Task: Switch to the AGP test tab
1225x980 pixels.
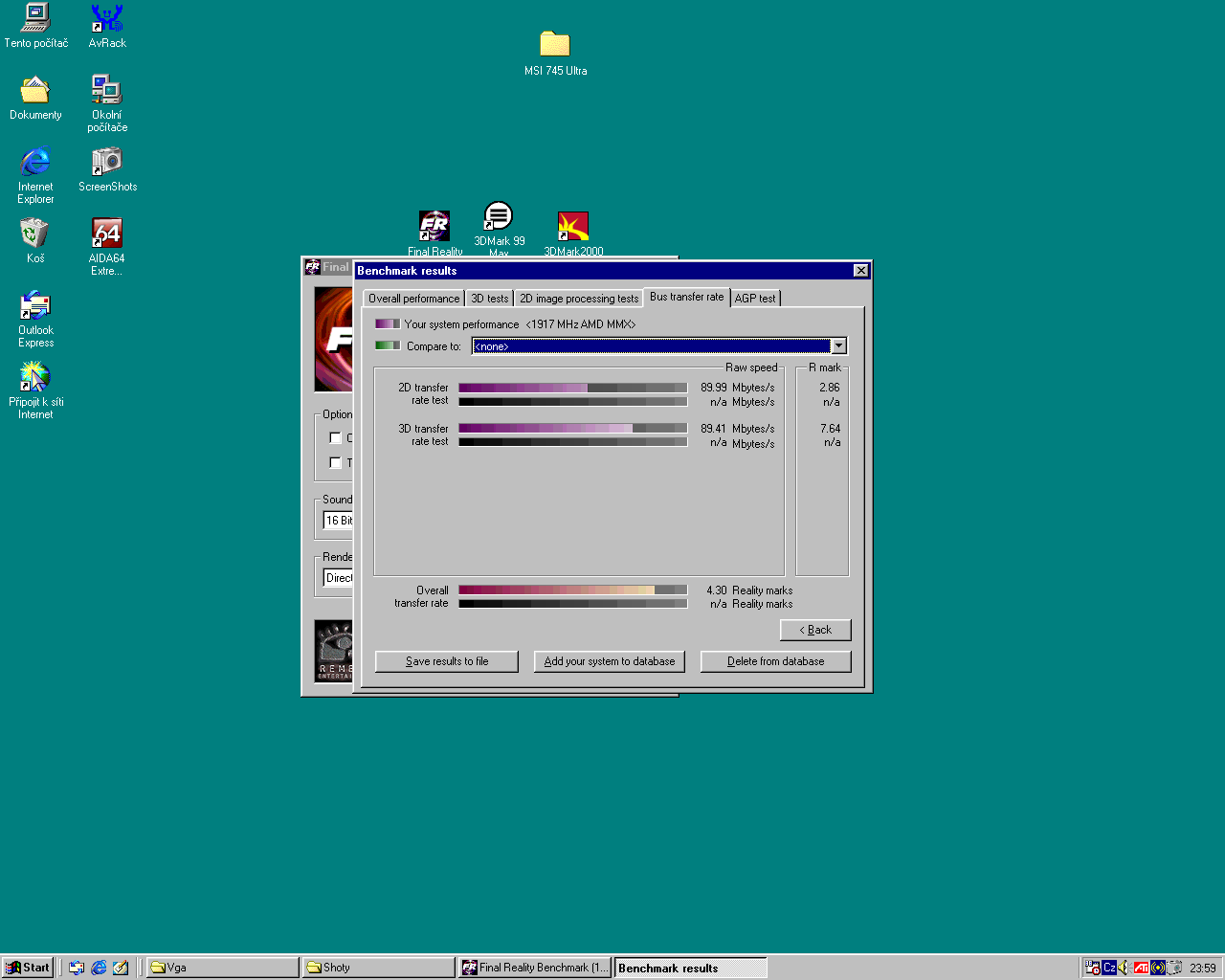Action: click(755, 299)
